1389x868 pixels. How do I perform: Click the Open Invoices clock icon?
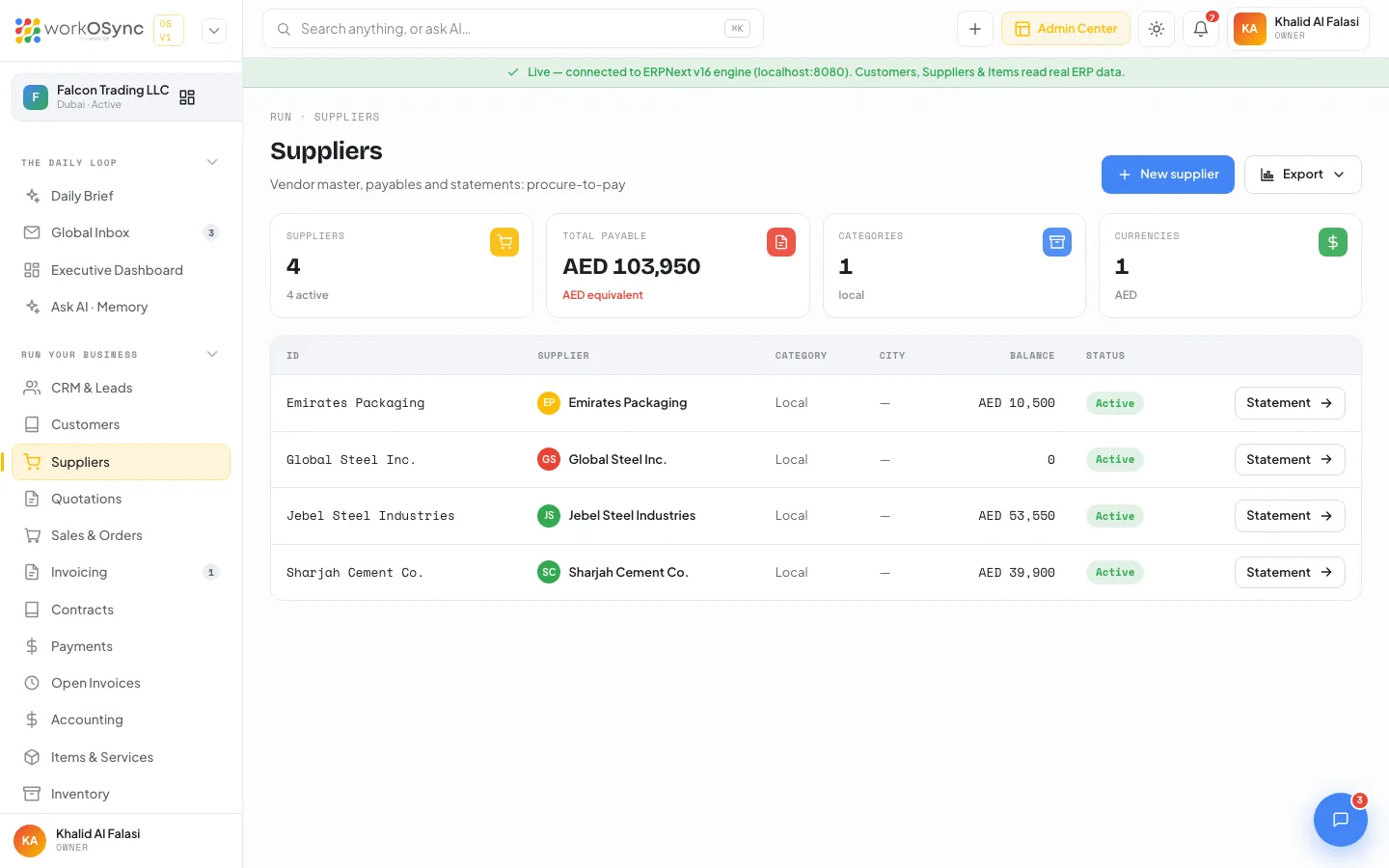pyautogui.click(x=32, y=683)
